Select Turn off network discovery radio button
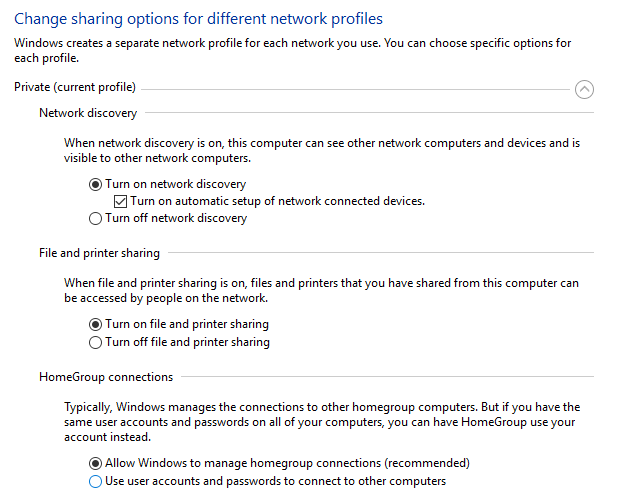Screen dimensions: 617x495 point(96,218)
